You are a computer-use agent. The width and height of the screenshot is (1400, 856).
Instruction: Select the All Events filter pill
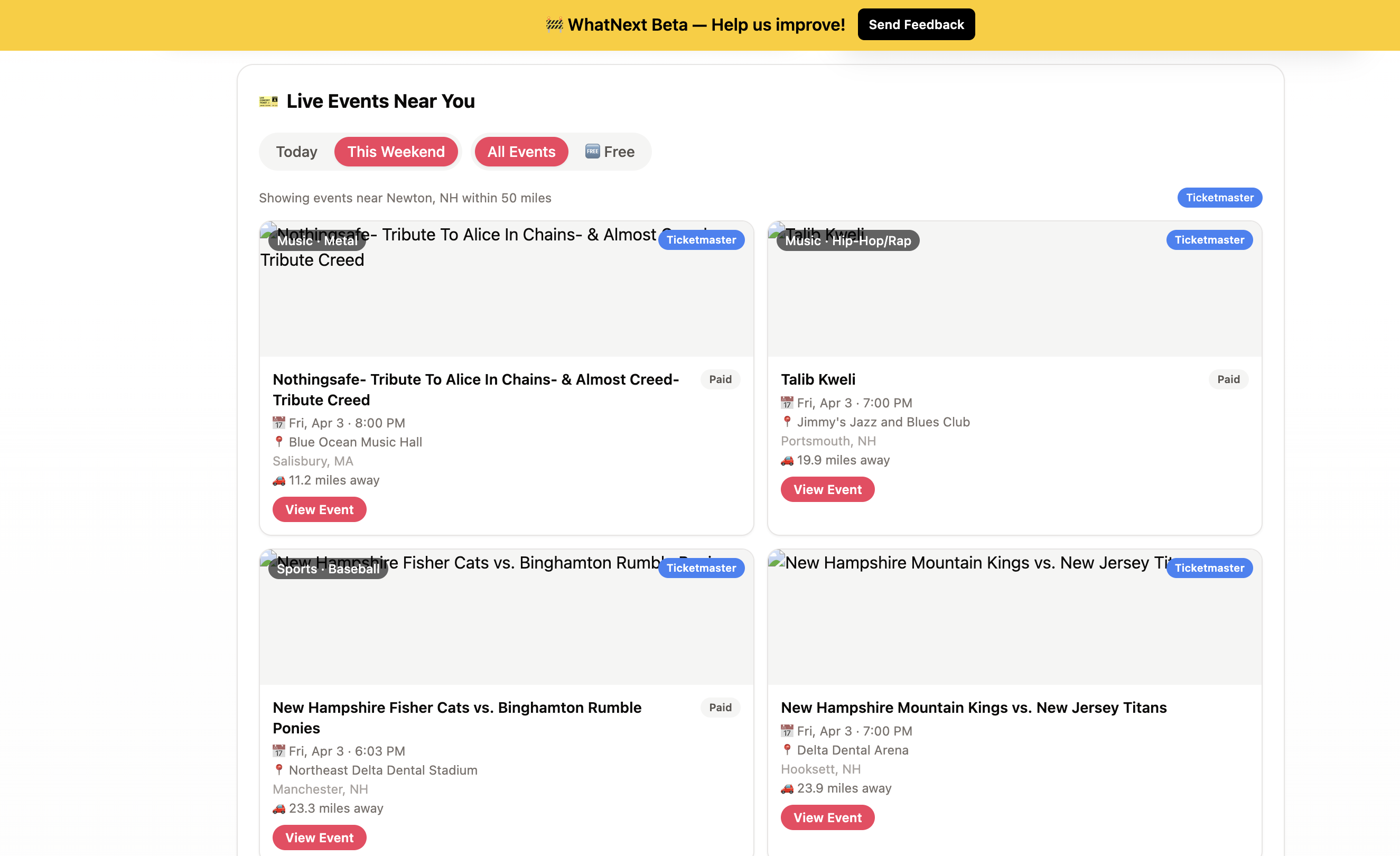[x=521, y=152]
